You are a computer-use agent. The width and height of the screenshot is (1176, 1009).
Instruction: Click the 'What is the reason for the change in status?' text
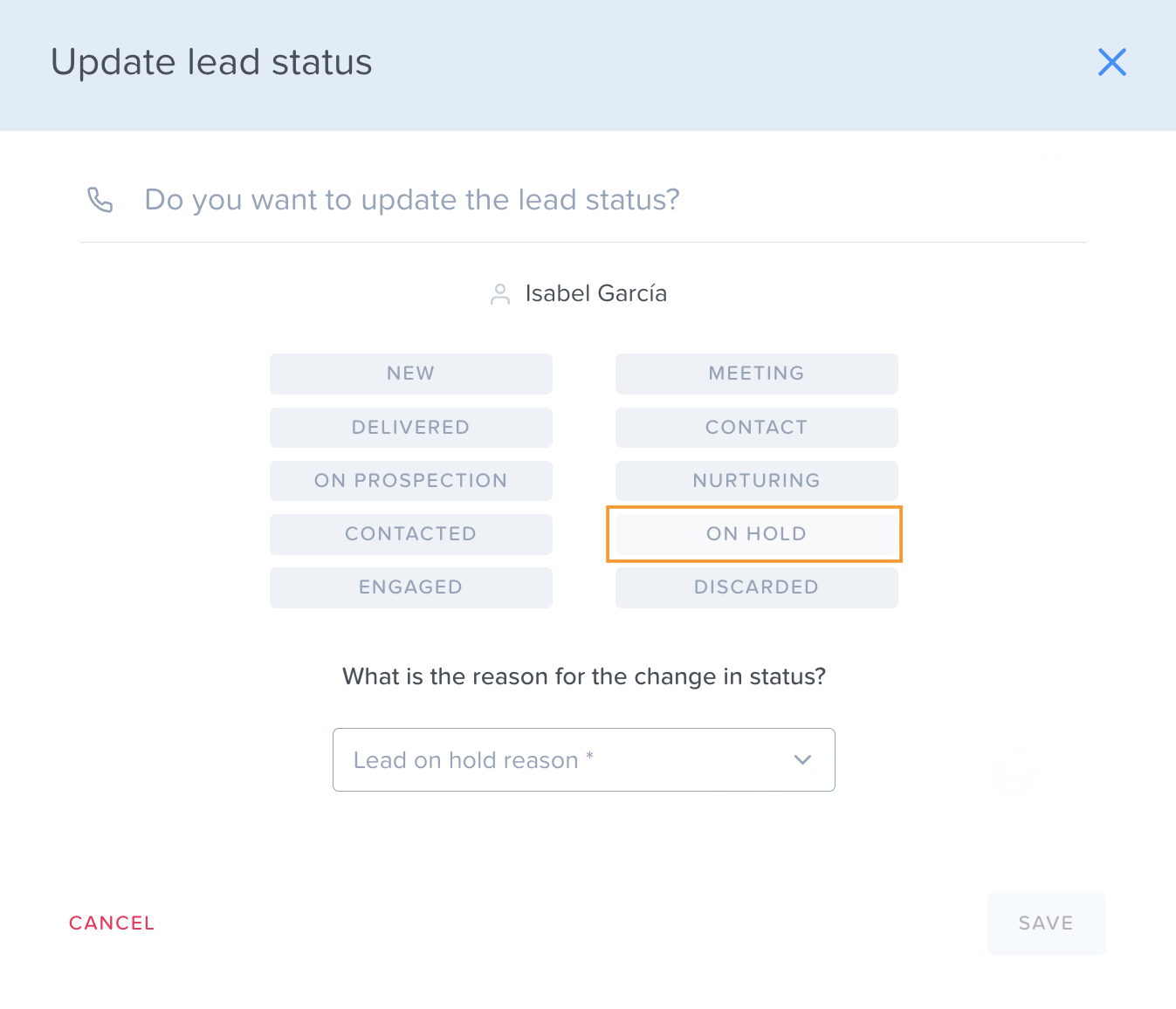[x=584, y=676]
